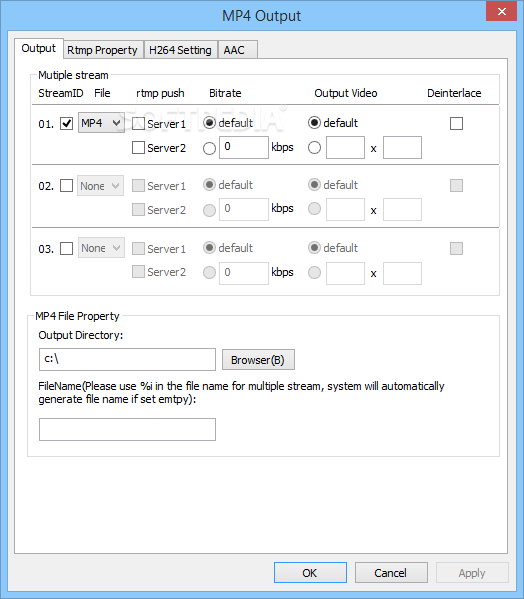Click stream 01 output video width field
Image resolution: width=524 pixels, height=599 pixels.
coord(345,147)
